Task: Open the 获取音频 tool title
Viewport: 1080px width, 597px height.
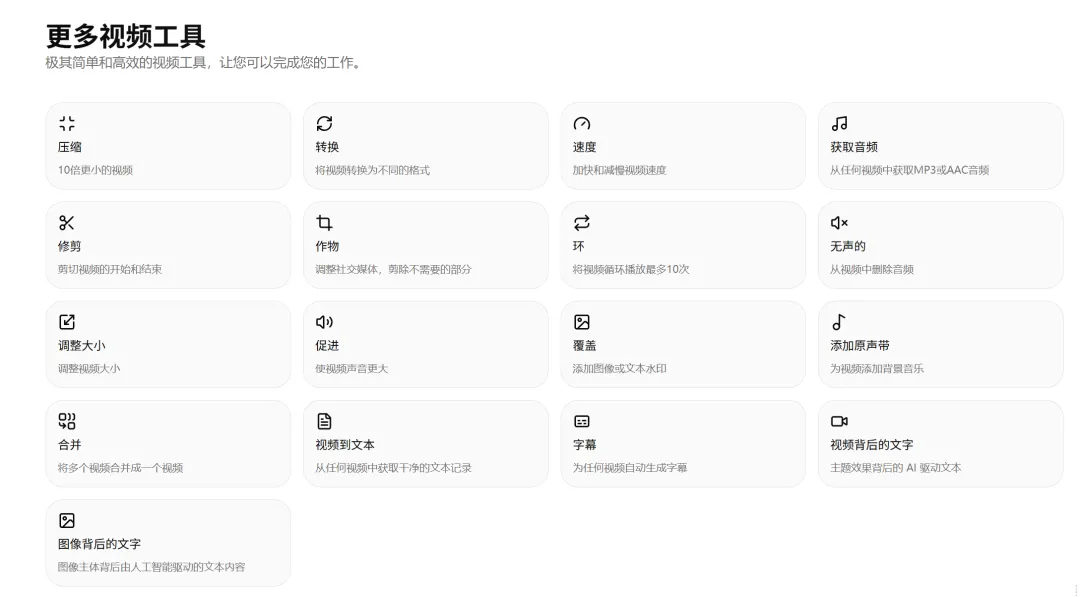Action: pos(854,147)
